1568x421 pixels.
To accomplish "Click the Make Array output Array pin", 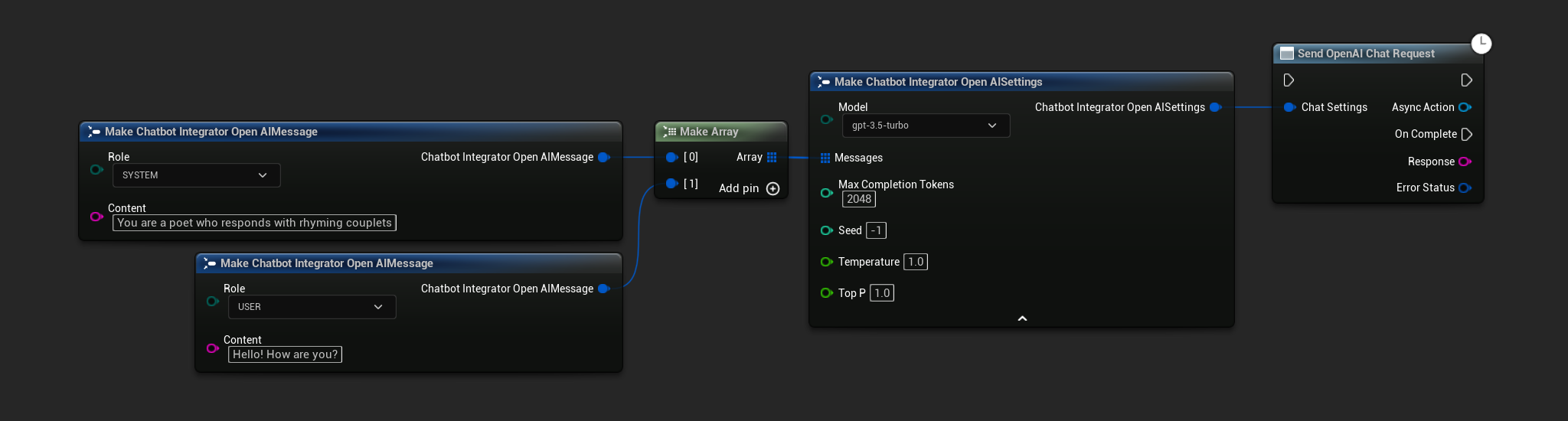I will [x=772, y=157].
